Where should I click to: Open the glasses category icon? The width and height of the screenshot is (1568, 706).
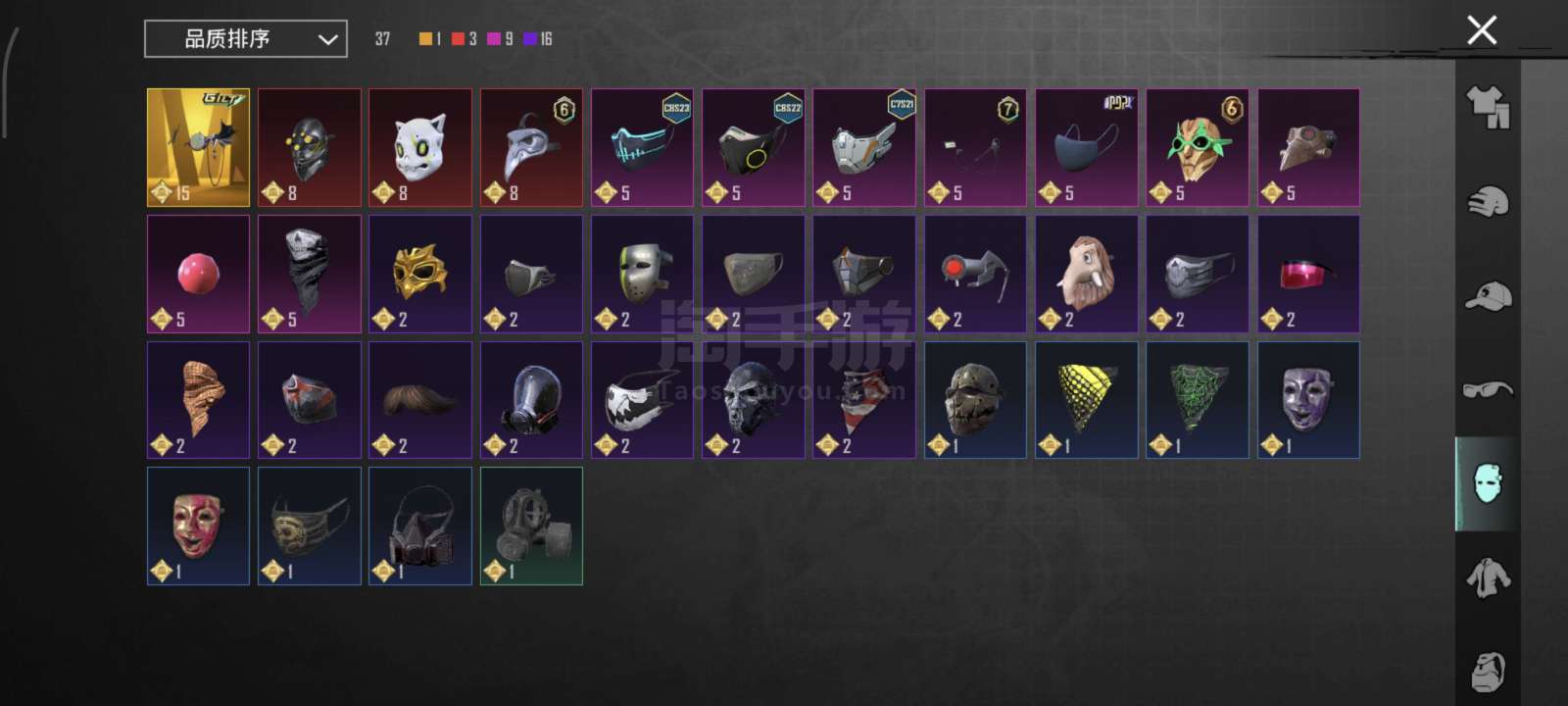pos(1488,390)
